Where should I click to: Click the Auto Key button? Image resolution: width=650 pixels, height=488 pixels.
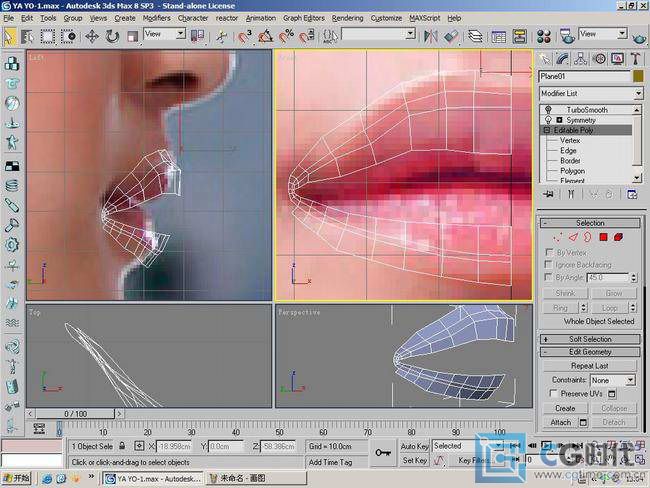(x=414, y=447)
